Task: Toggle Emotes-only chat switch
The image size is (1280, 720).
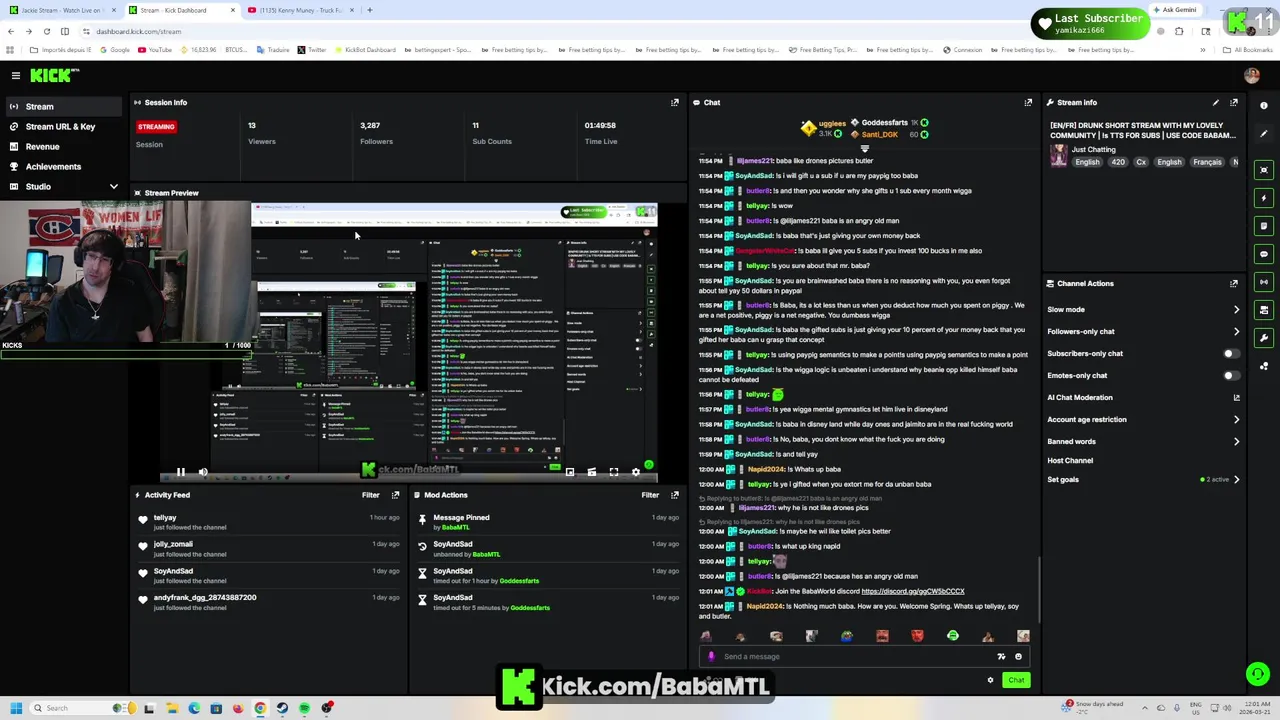Action: pos(1231,375)
